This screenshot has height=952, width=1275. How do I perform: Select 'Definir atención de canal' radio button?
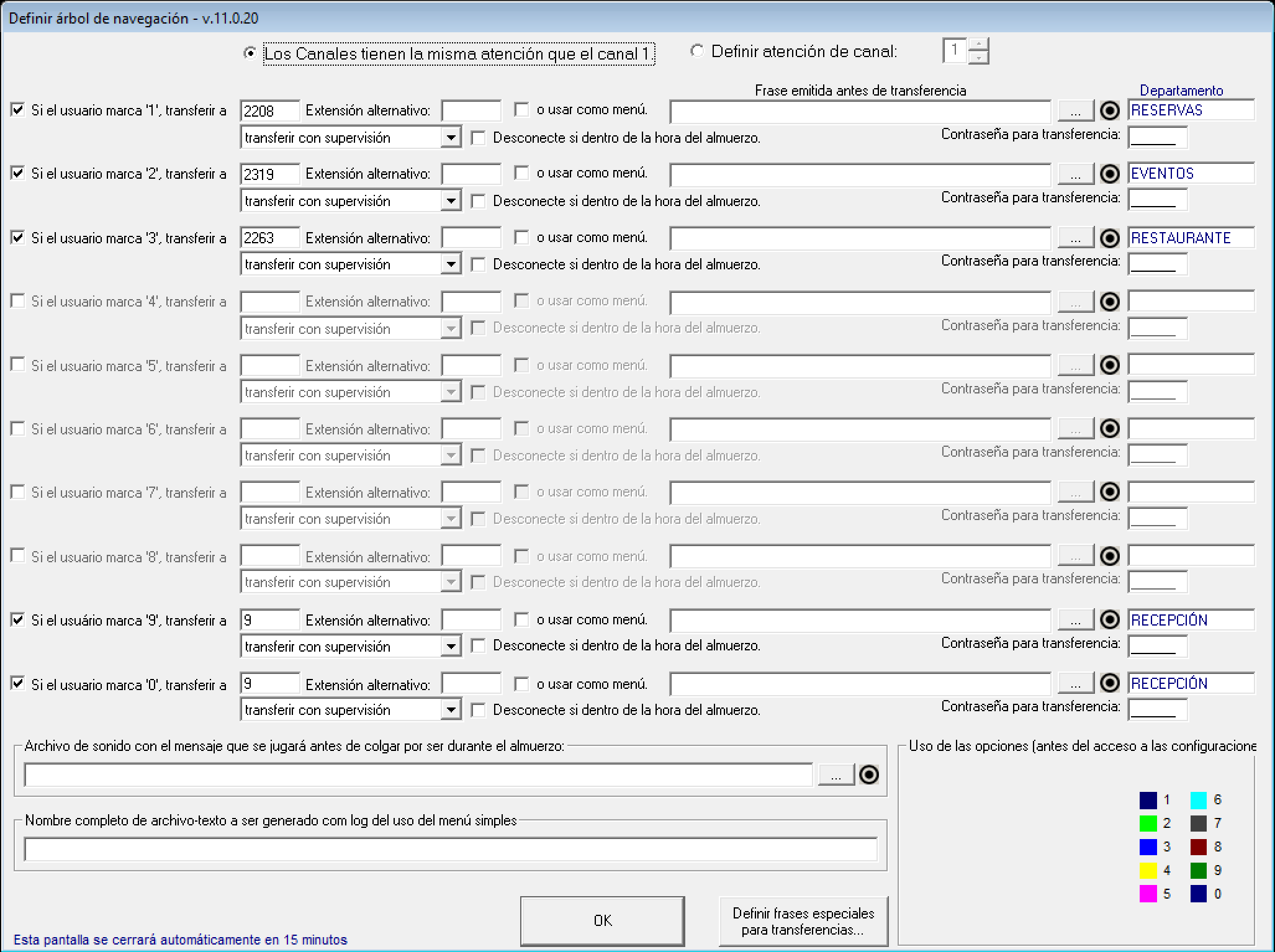(x=697, y=52)
